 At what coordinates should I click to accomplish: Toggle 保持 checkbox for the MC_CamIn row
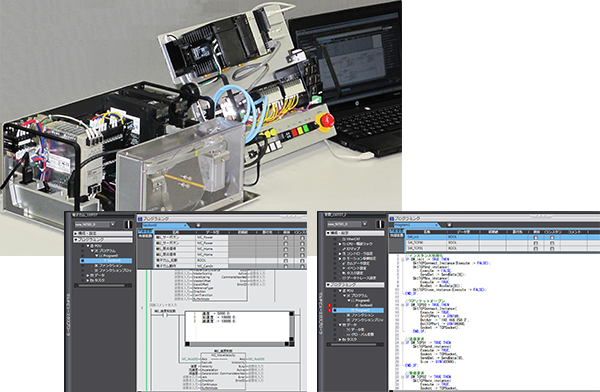tap(285, 266)
